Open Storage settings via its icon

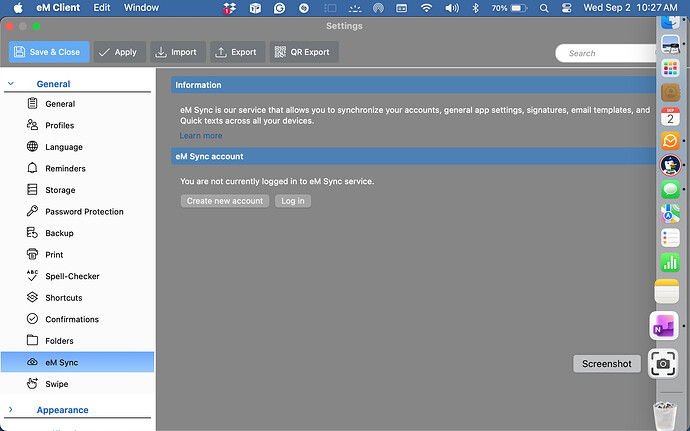[32, 190]
